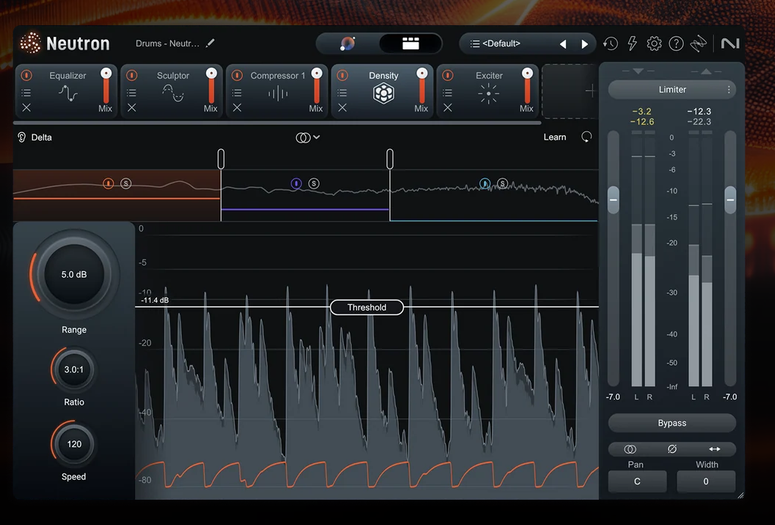This screenshot has height=525, width=775.
Task: Toggle stereo channel link icon in Limiter
Action: (630, 449)
